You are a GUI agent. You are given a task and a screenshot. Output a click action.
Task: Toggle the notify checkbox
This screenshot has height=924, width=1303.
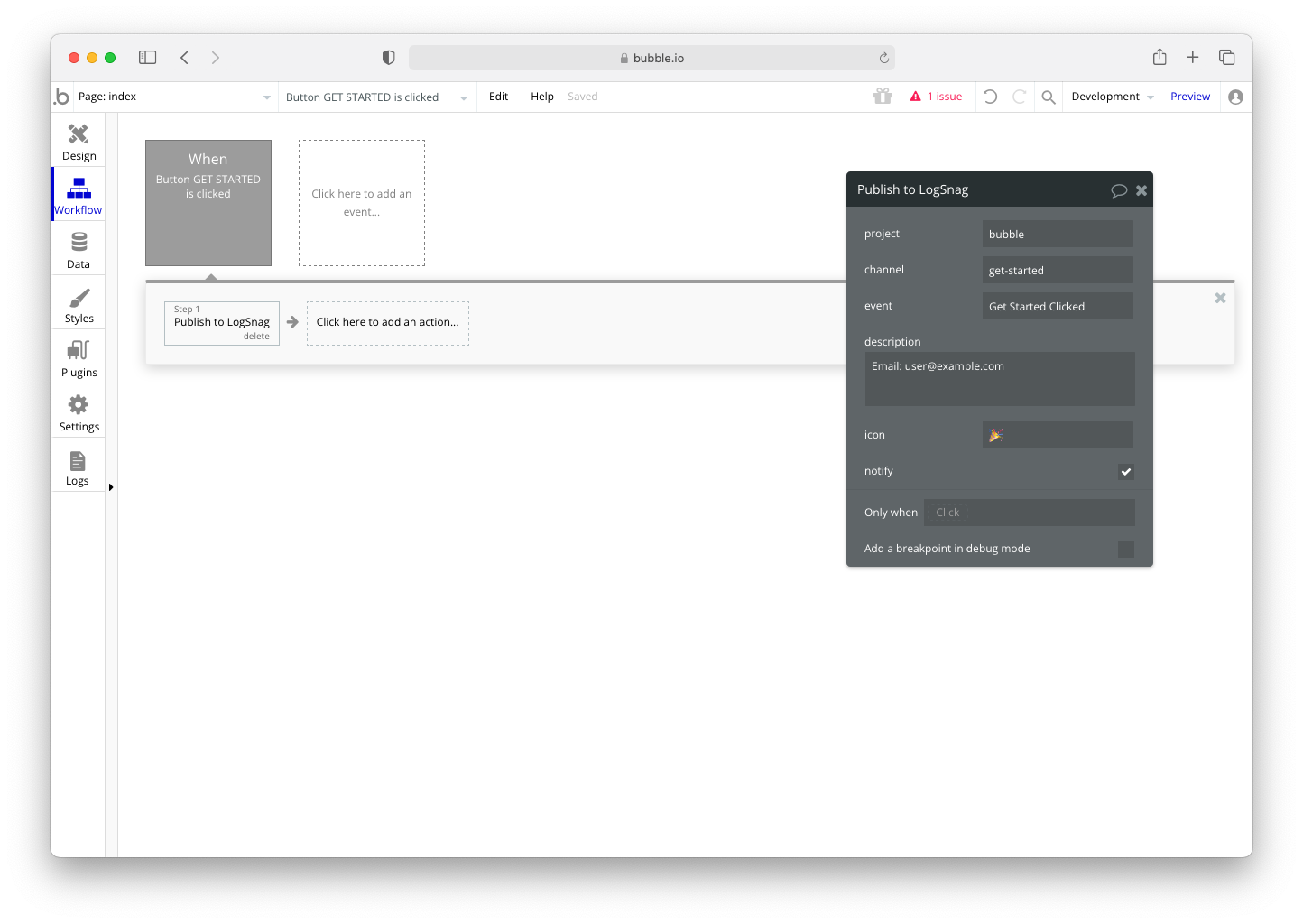(1126, 471)
